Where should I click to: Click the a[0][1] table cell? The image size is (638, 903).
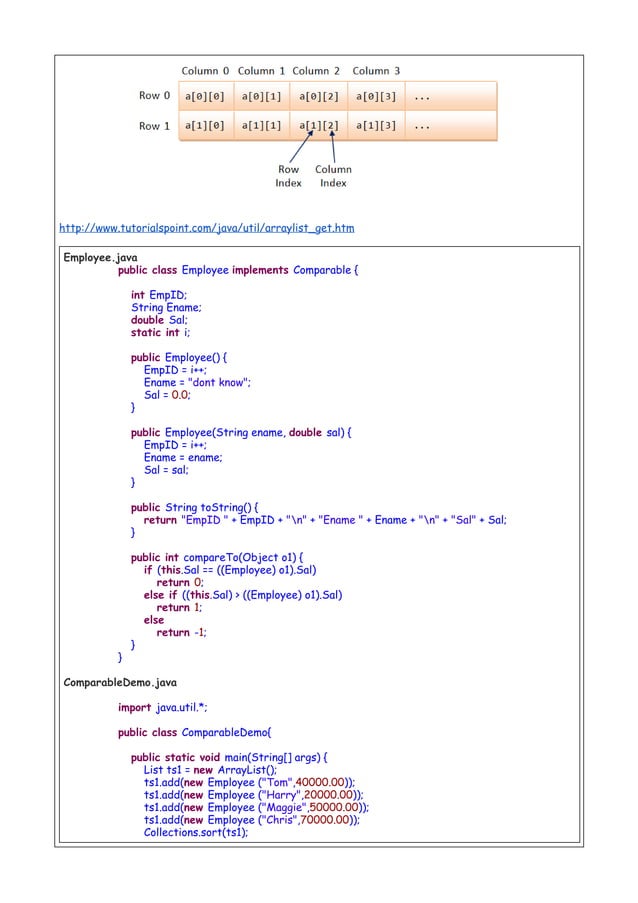pyautogui.click(x=261, y=96)
